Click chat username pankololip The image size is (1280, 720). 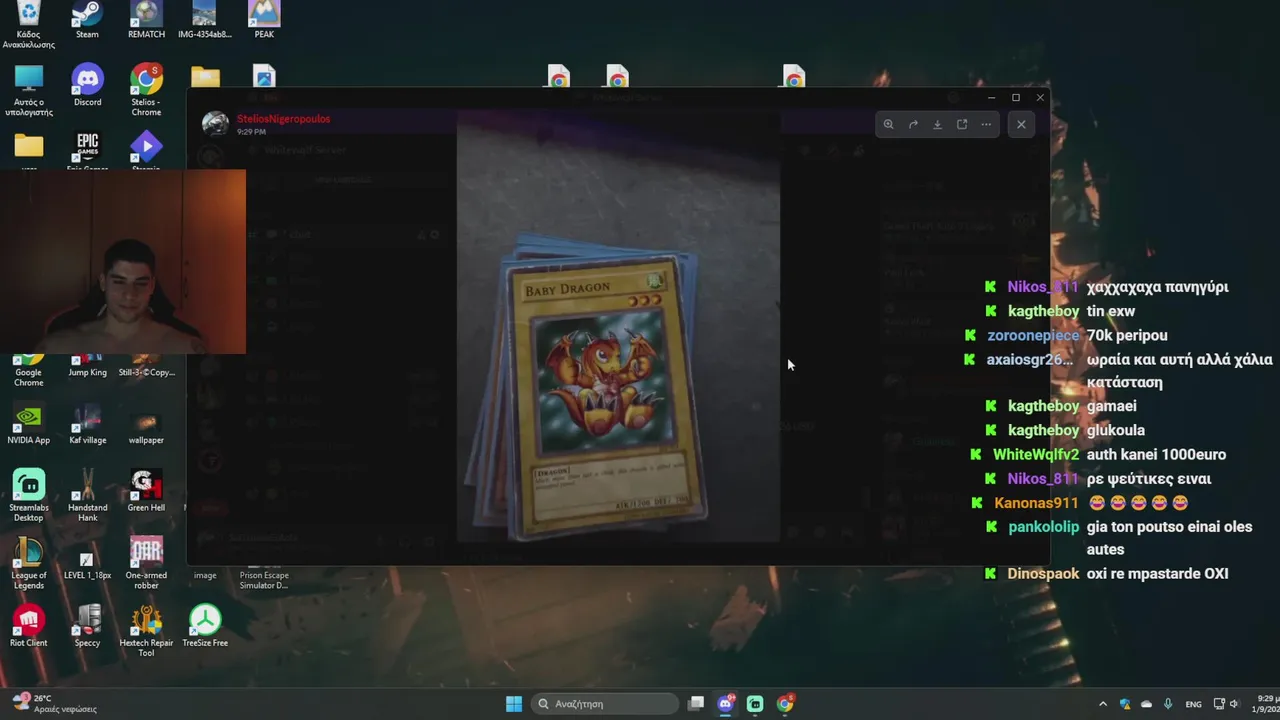[1044, 526]
